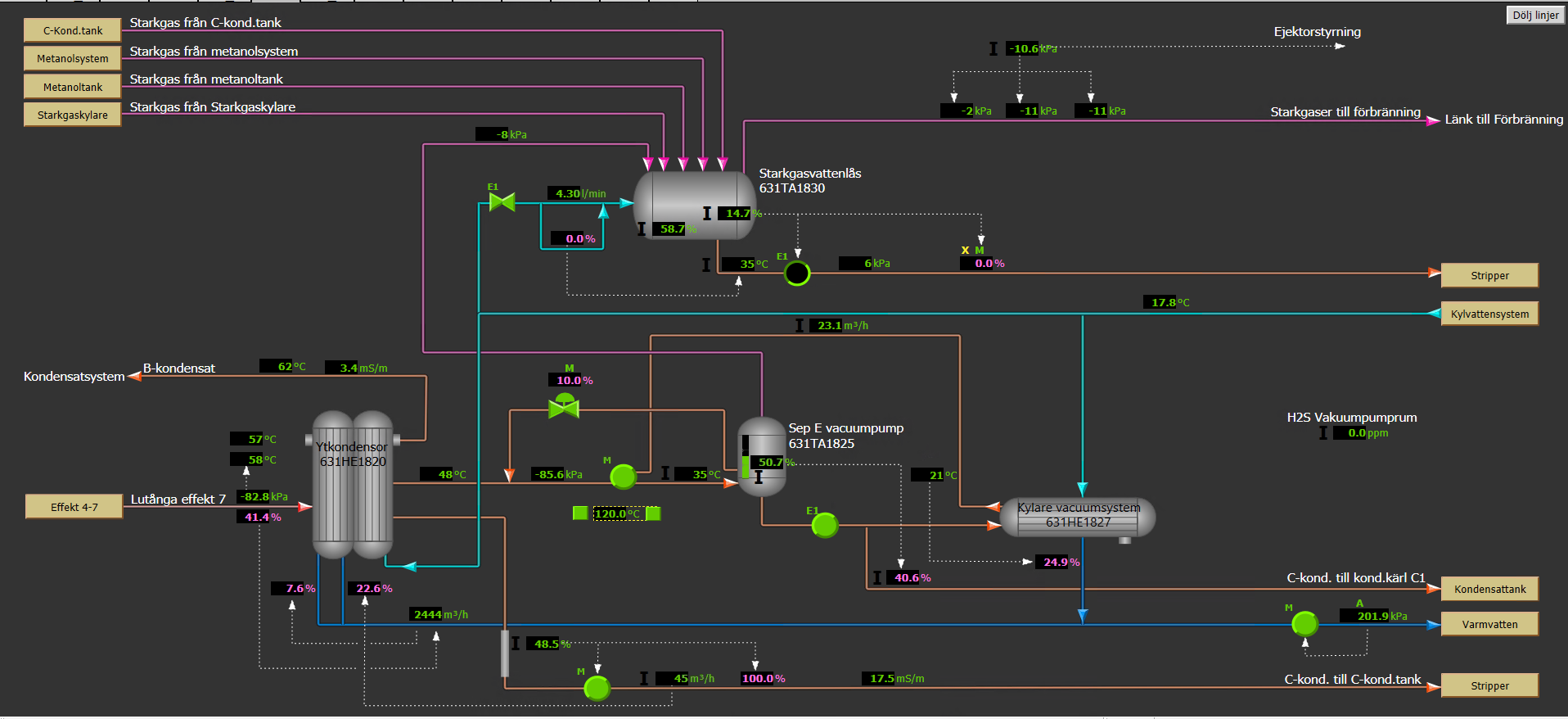Click the green E1 pump below Sep E vacuumpump
This screenshot has width=1568, height=719.
tap(824, 525)
